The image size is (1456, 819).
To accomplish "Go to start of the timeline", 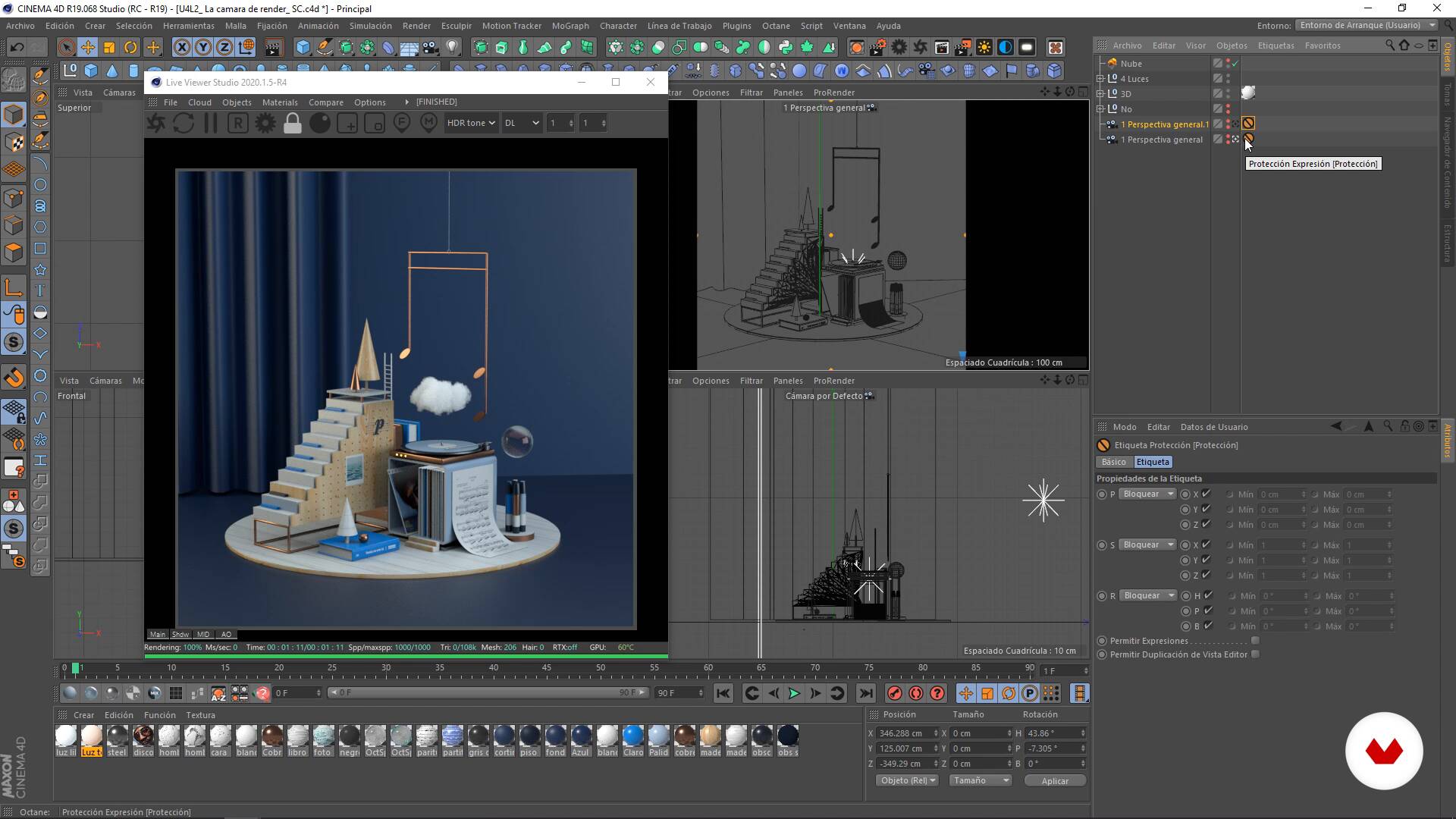I will [723, 693].
